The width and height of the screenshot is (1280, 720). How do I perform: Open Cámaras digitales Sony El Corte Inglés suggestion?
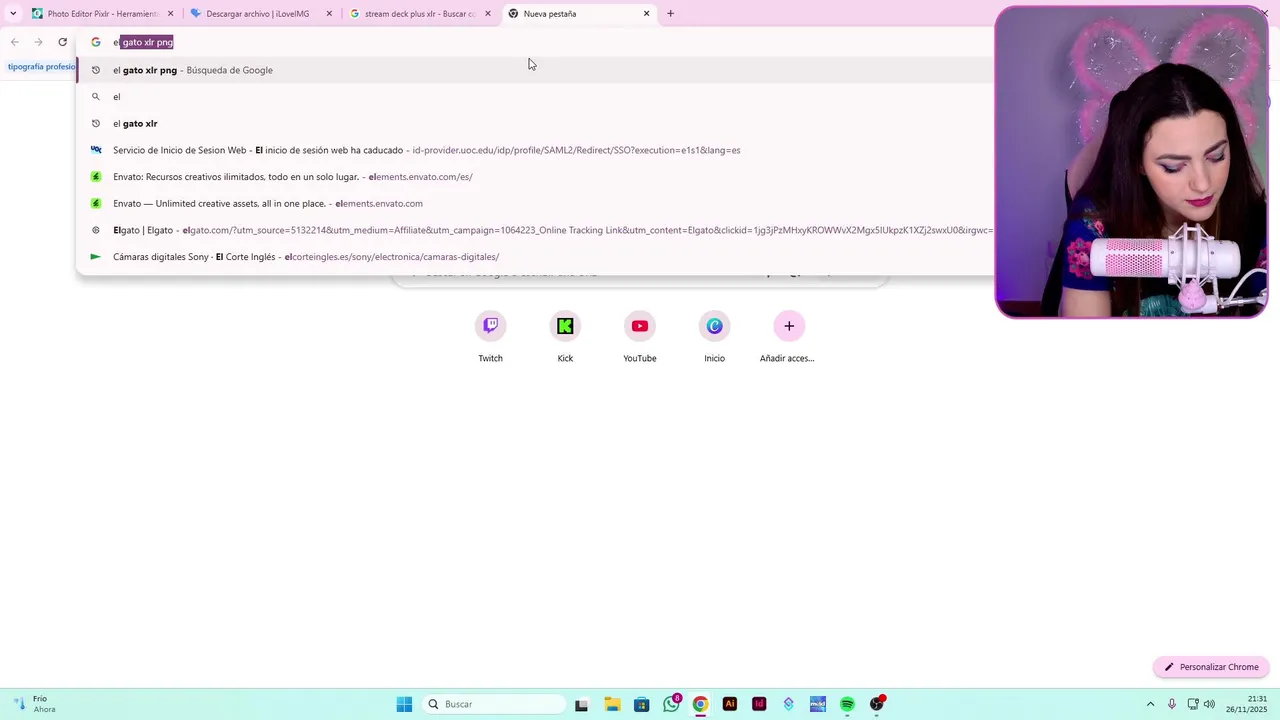tap(535, 257)
